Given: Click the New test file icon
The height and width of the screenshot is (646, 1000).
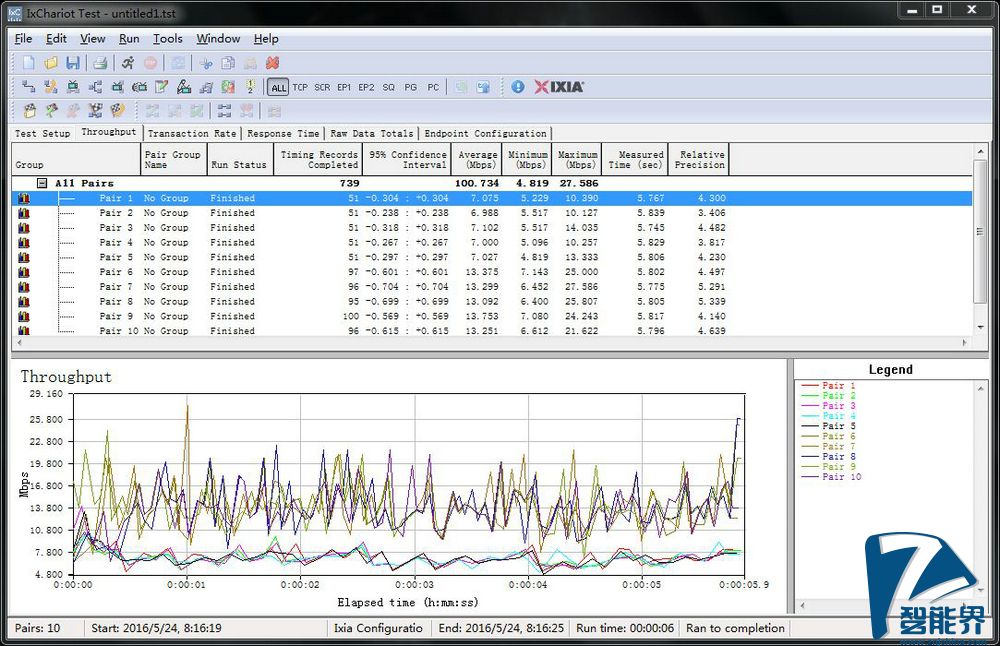Looking at the screenshot, I should pyautogui.click(x=29, y=63).
